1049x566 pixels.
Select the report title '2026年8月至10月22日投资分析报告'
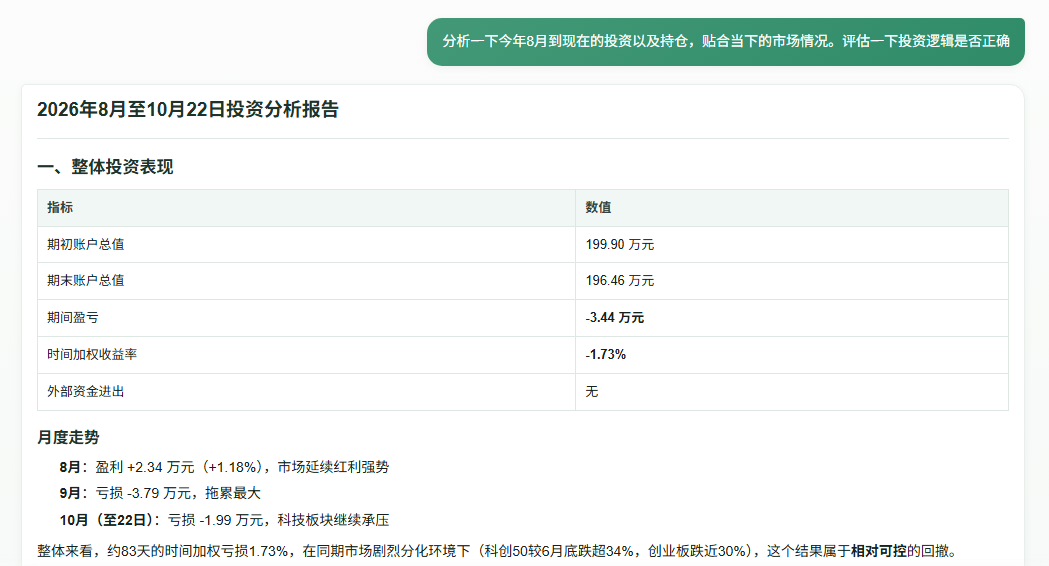pos(188,109)
